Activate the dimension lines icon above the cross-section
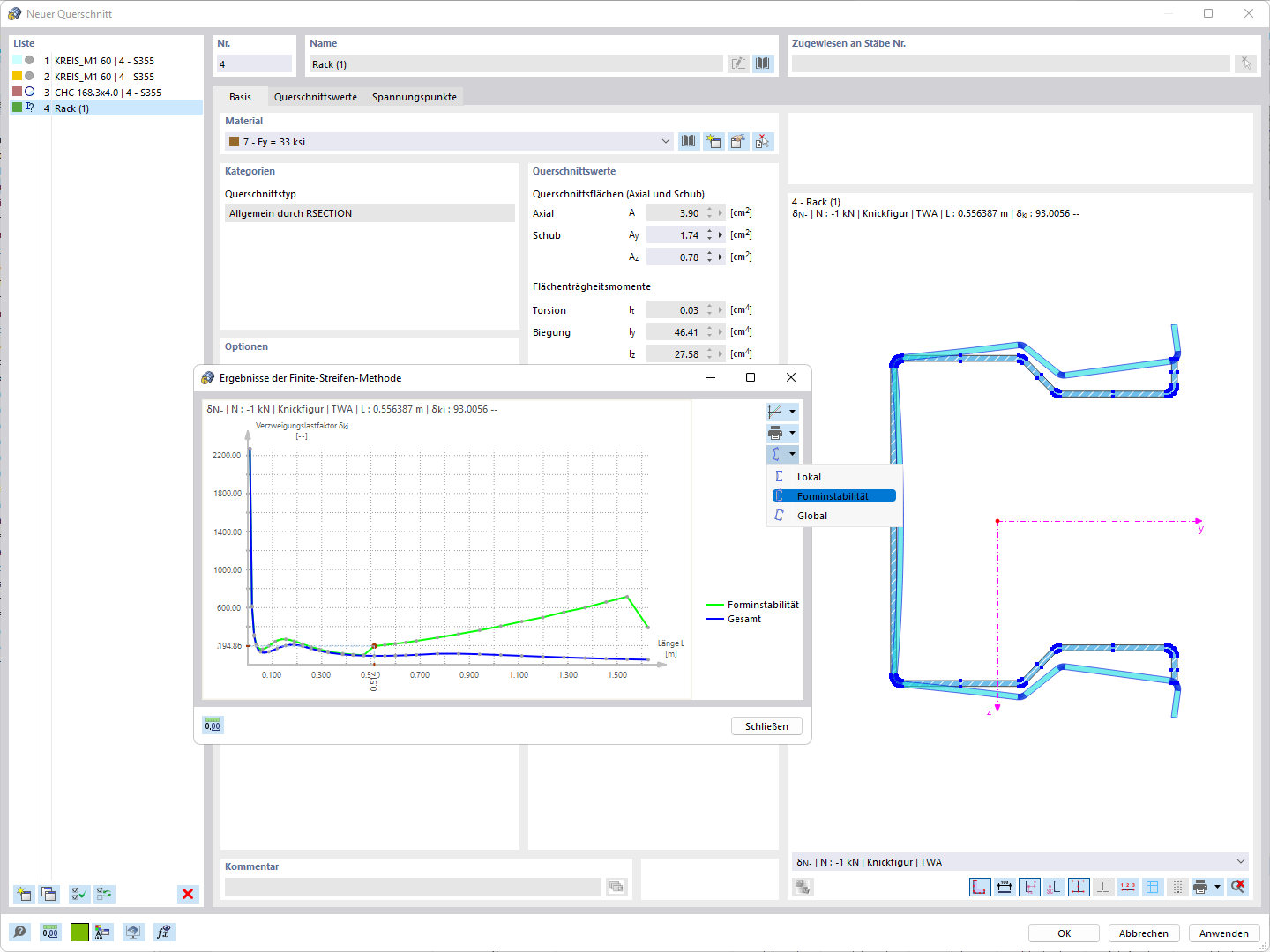 pos(1004,887)
